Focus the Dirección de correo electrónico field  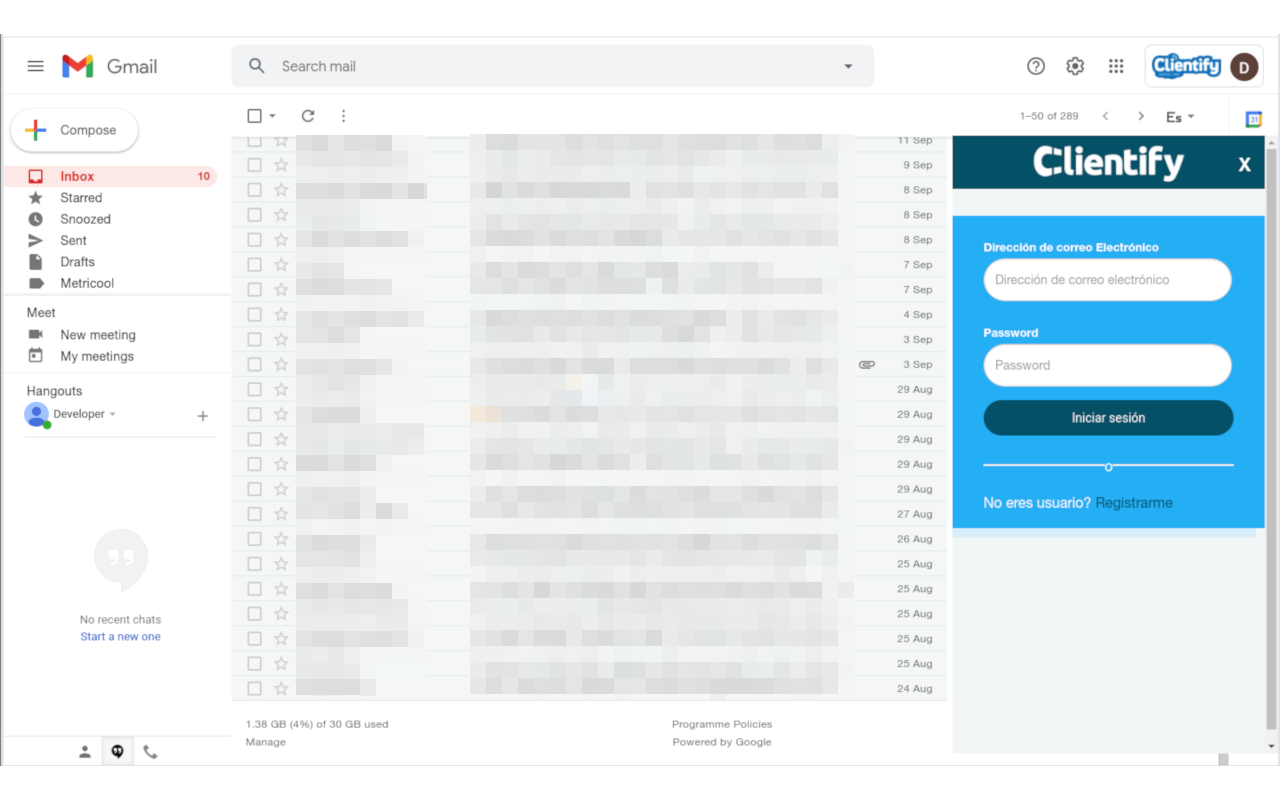coord(1107,280)
